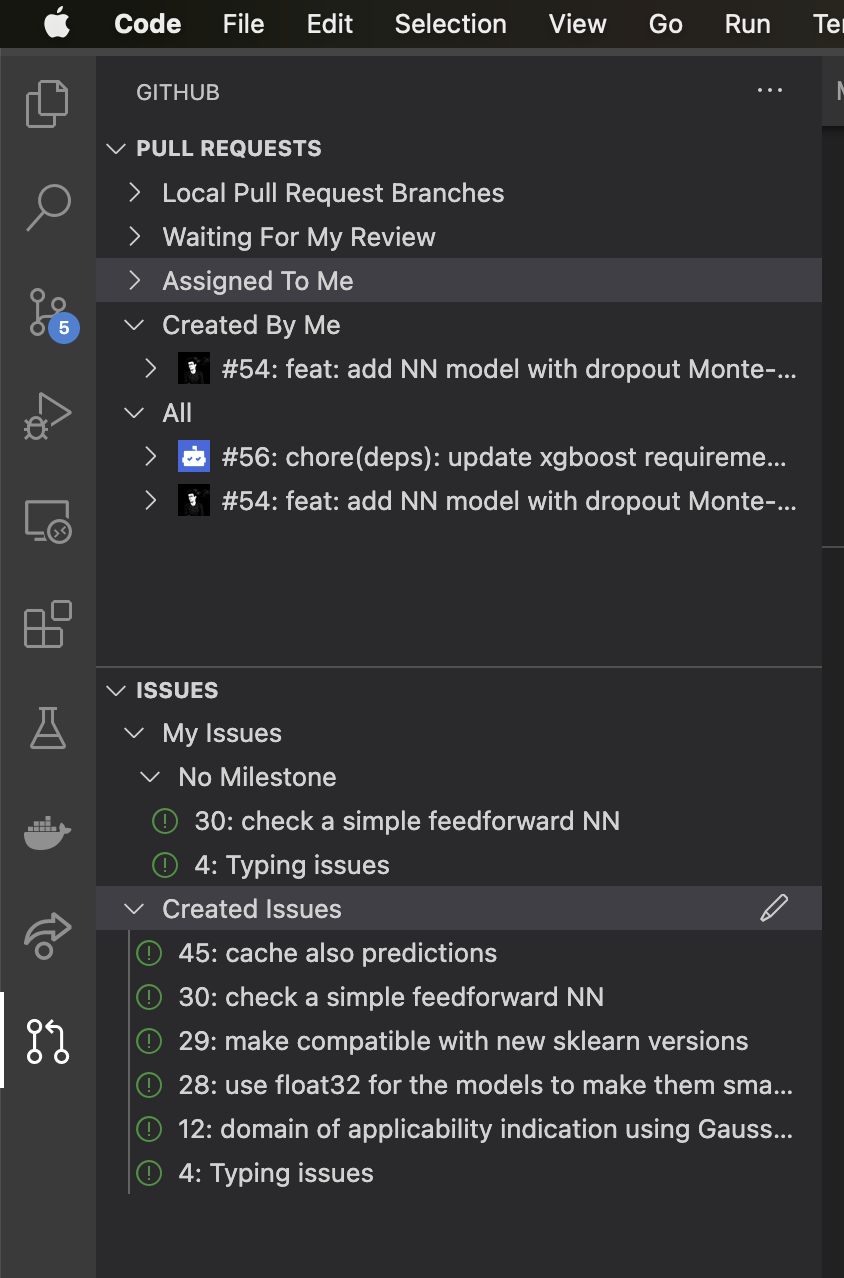Open the Apple menu
844x1278 pixels.
57,24
